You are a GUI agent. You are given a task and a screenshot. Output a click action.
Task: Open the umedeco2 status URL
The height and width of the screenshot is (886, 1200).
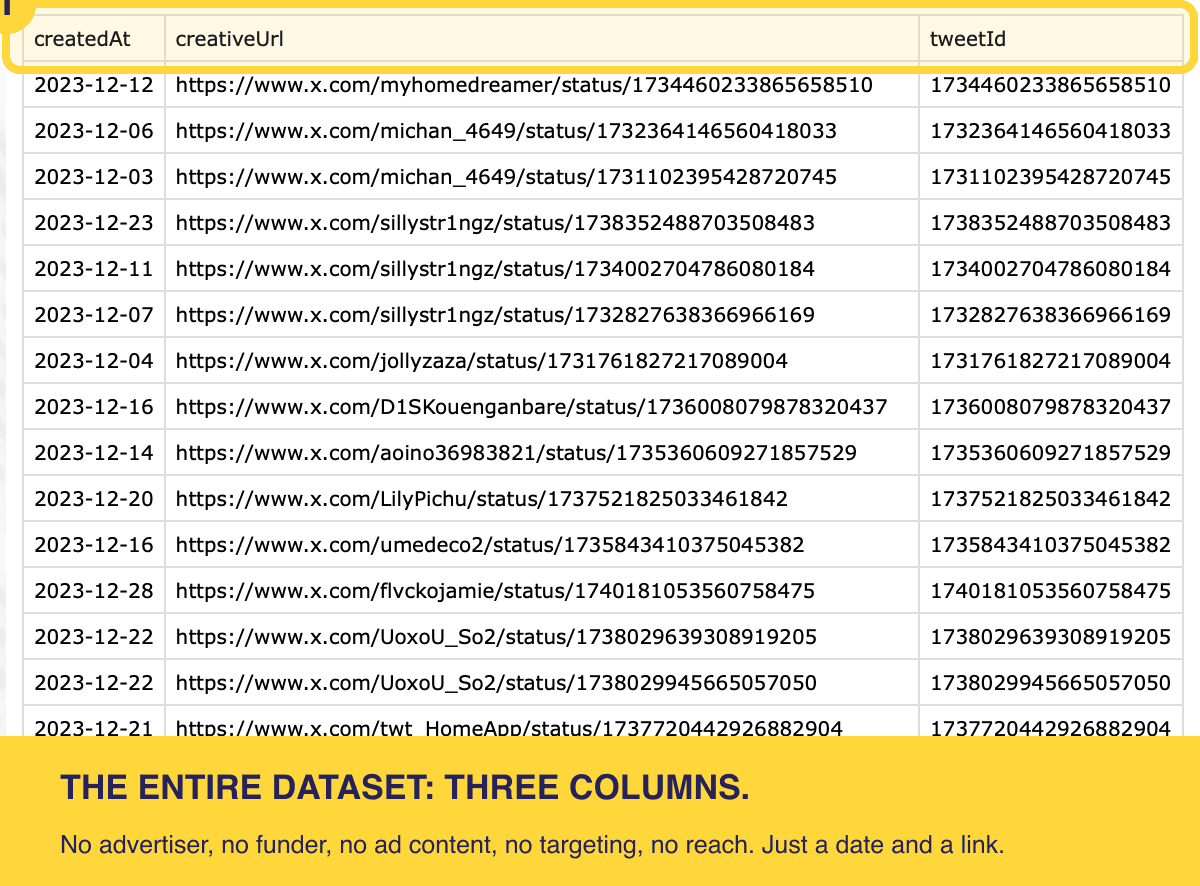coord(490,545)
